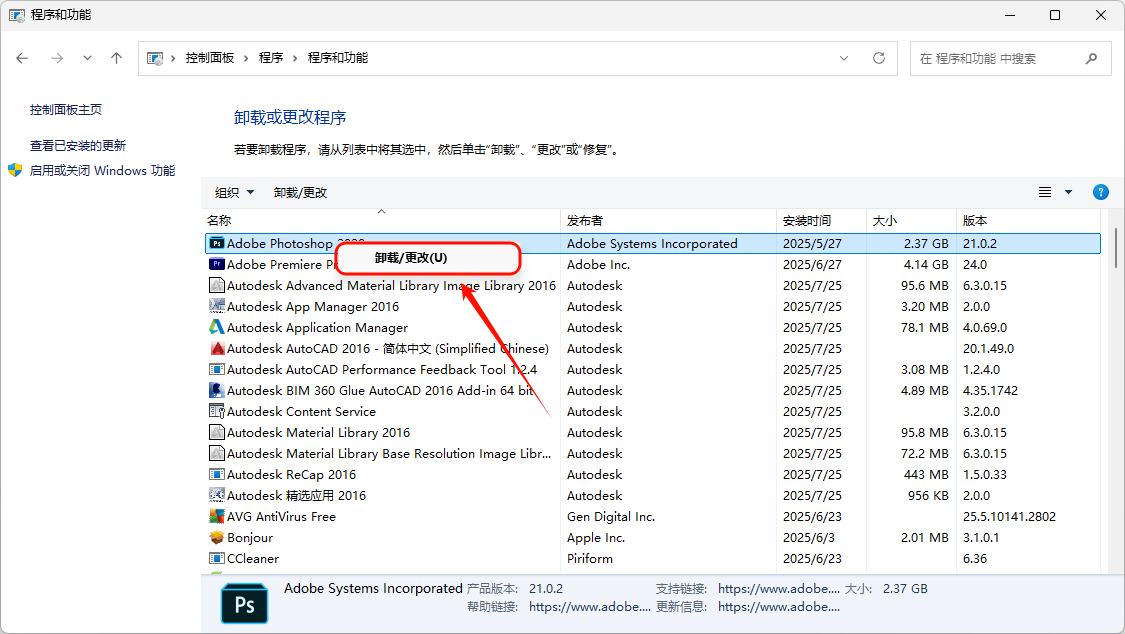Open help via the blue question mark
Viewport: 1125px width, 634px height.
pos(1101,192)
